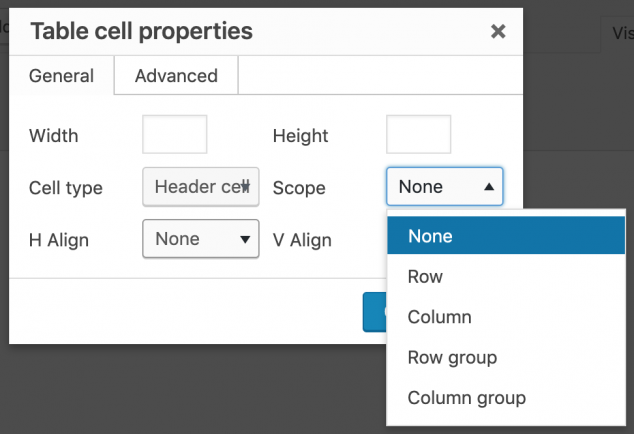Click the Cell type label
634x434 pixels.
pos(66,188)
